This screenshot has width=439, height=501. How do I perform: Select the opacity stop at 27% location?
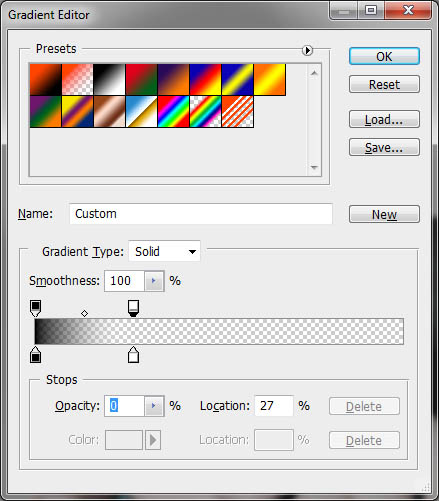tap(133, 308)
